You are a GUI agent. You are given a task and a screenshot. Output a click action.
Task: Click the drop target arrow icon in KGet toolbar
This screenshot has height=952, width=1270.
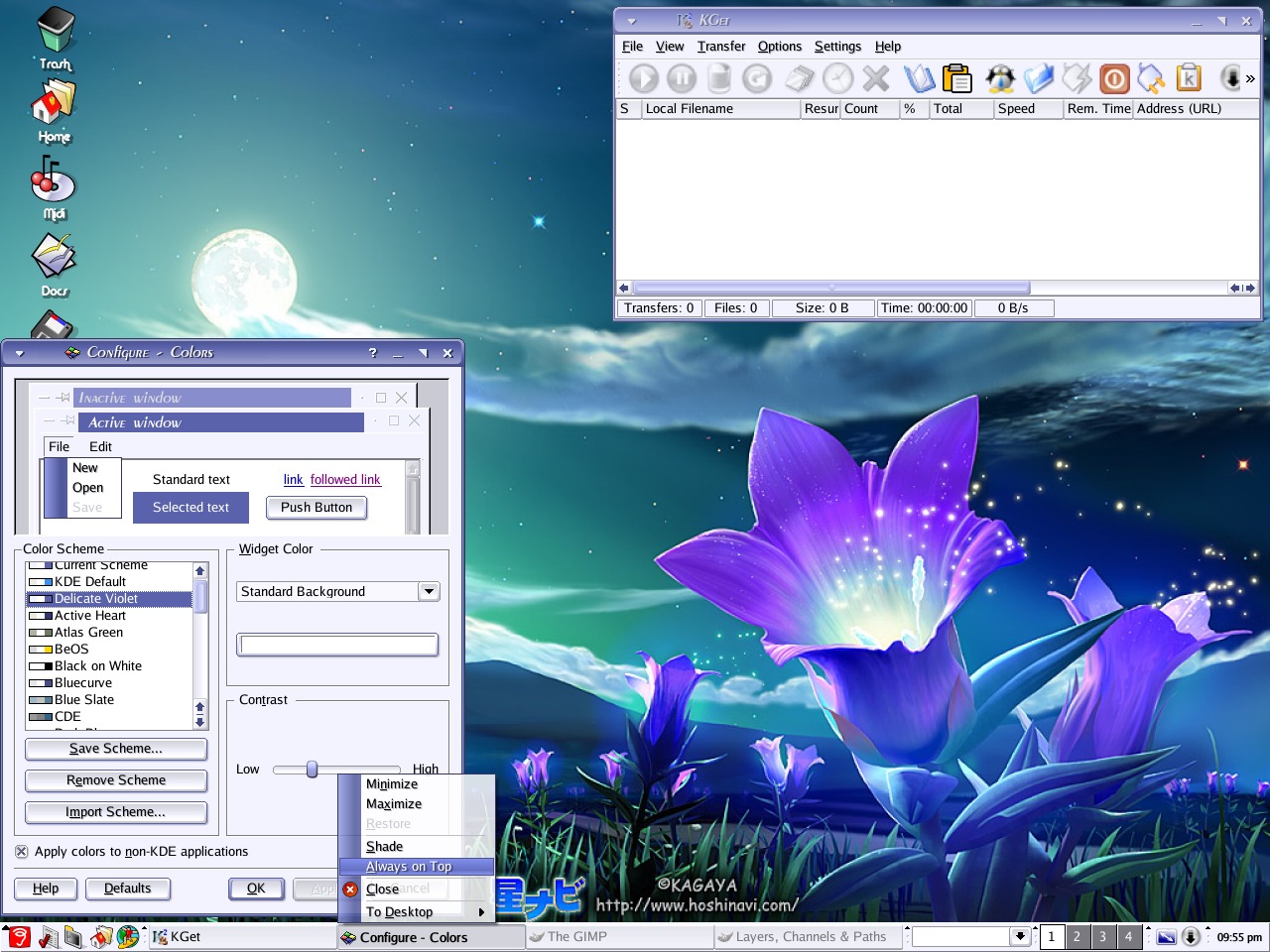(1230, 77)
